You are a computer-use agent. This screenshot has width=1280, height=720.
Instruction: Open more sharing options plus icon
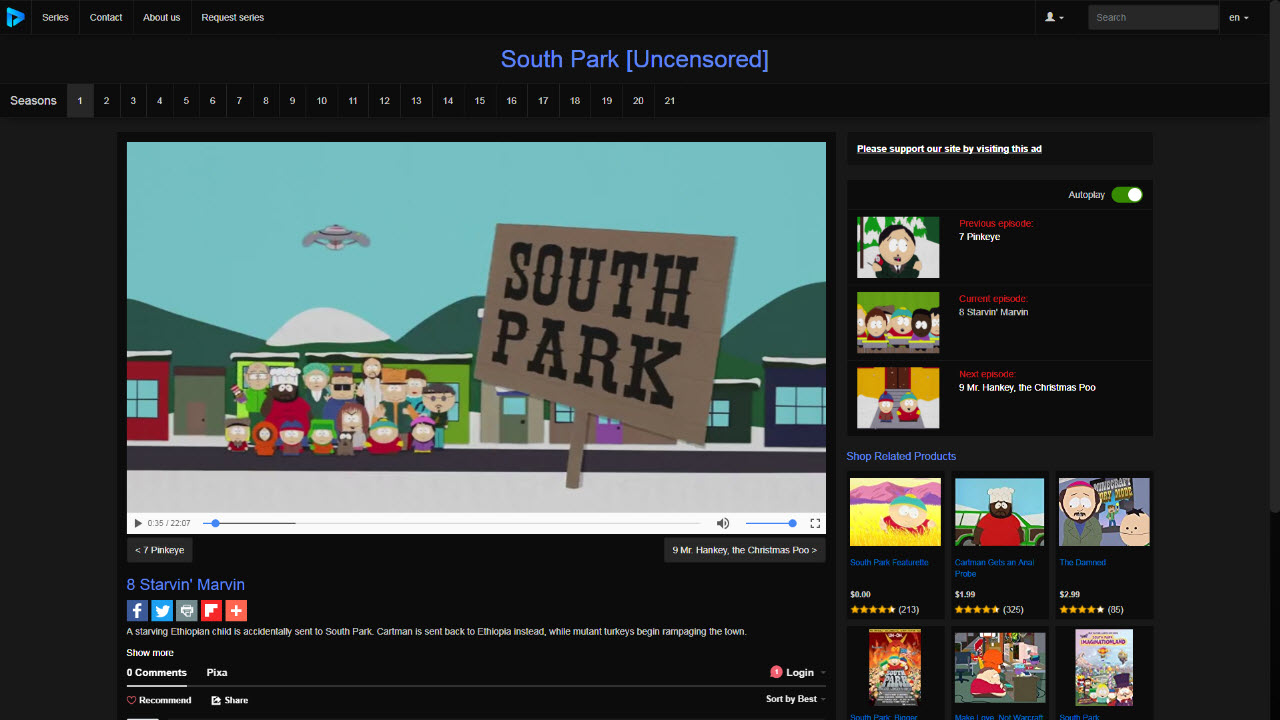(x=236, y=610)
